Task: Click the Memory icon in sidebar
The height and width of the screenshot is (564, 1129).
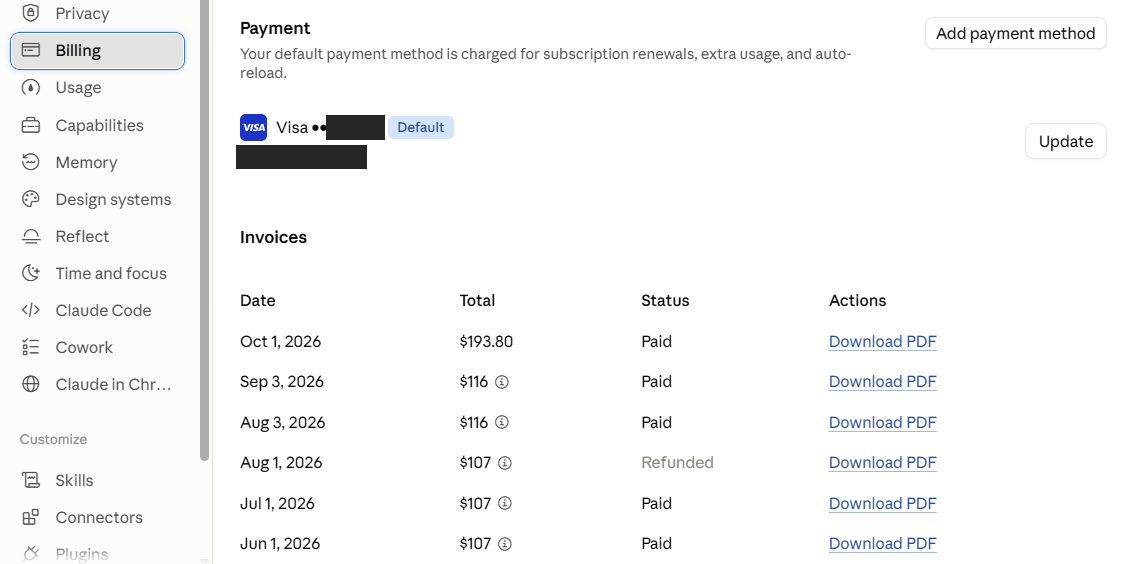Action: click(x=30, y=162)
